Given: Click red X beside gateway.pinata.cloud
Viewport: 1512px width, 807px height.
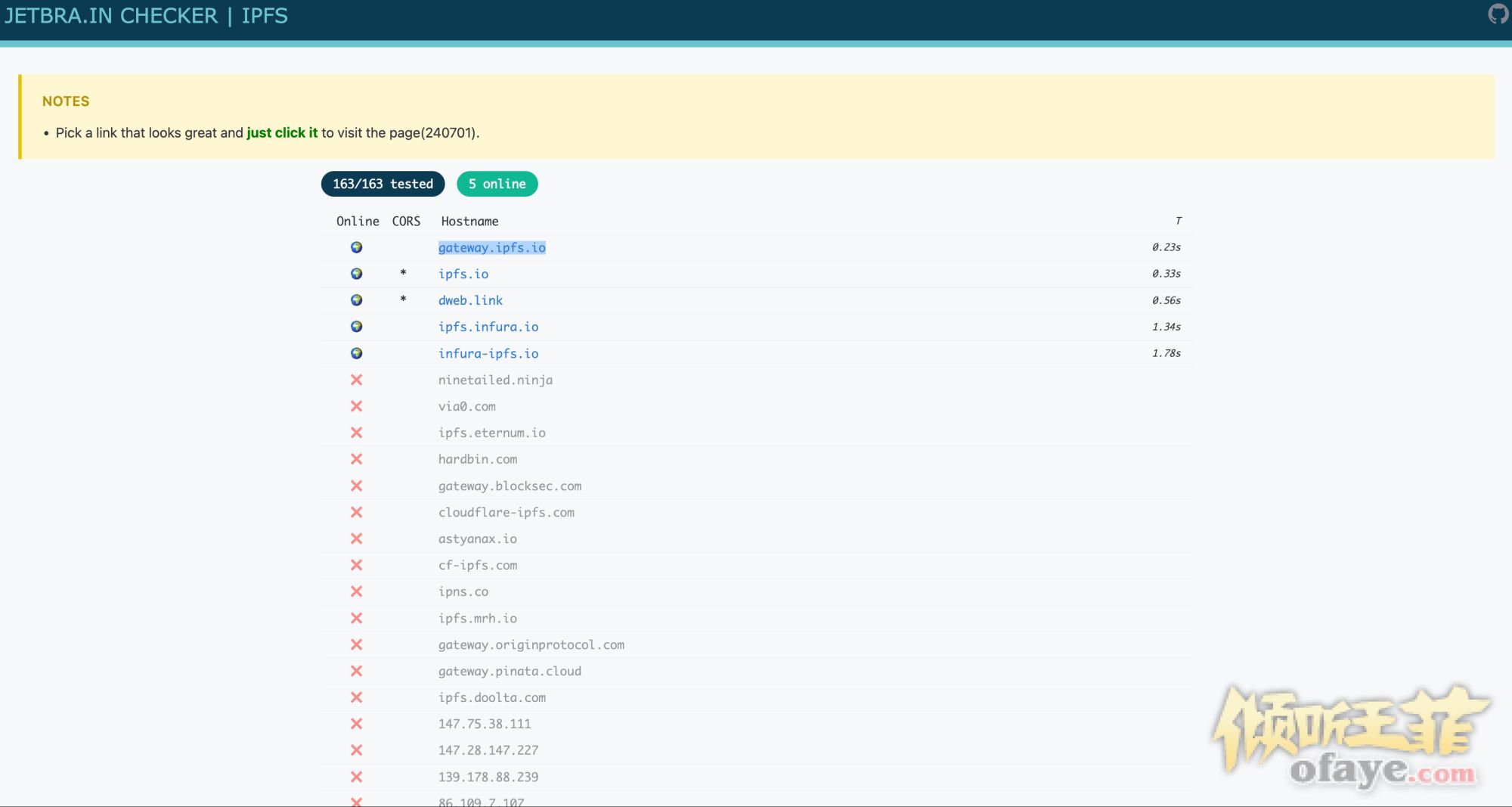Looking at the screenshot, I should [357, 671].
